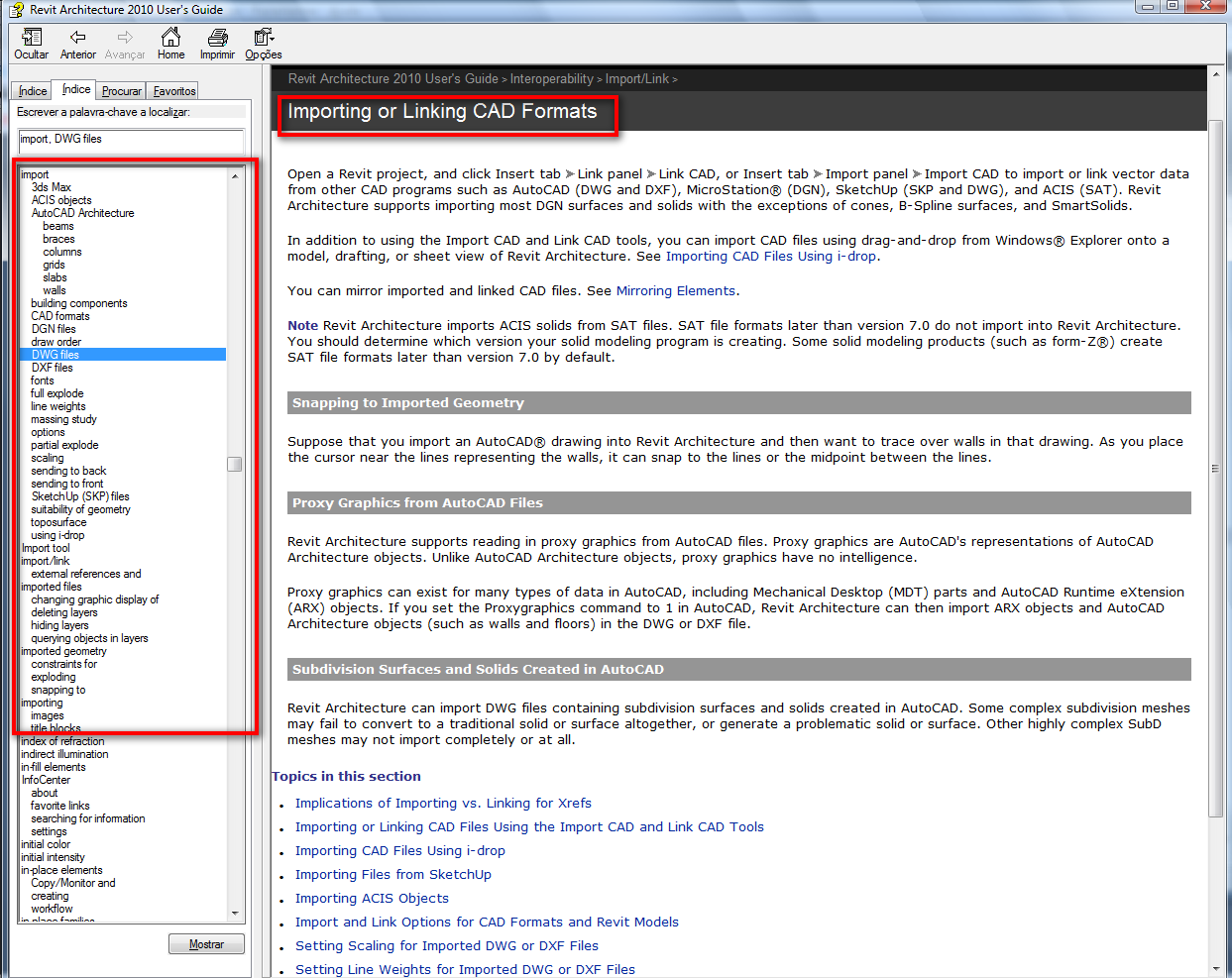Open the Mirroring Elements link
Screen dimensions: 1232x978
(676, 290)
